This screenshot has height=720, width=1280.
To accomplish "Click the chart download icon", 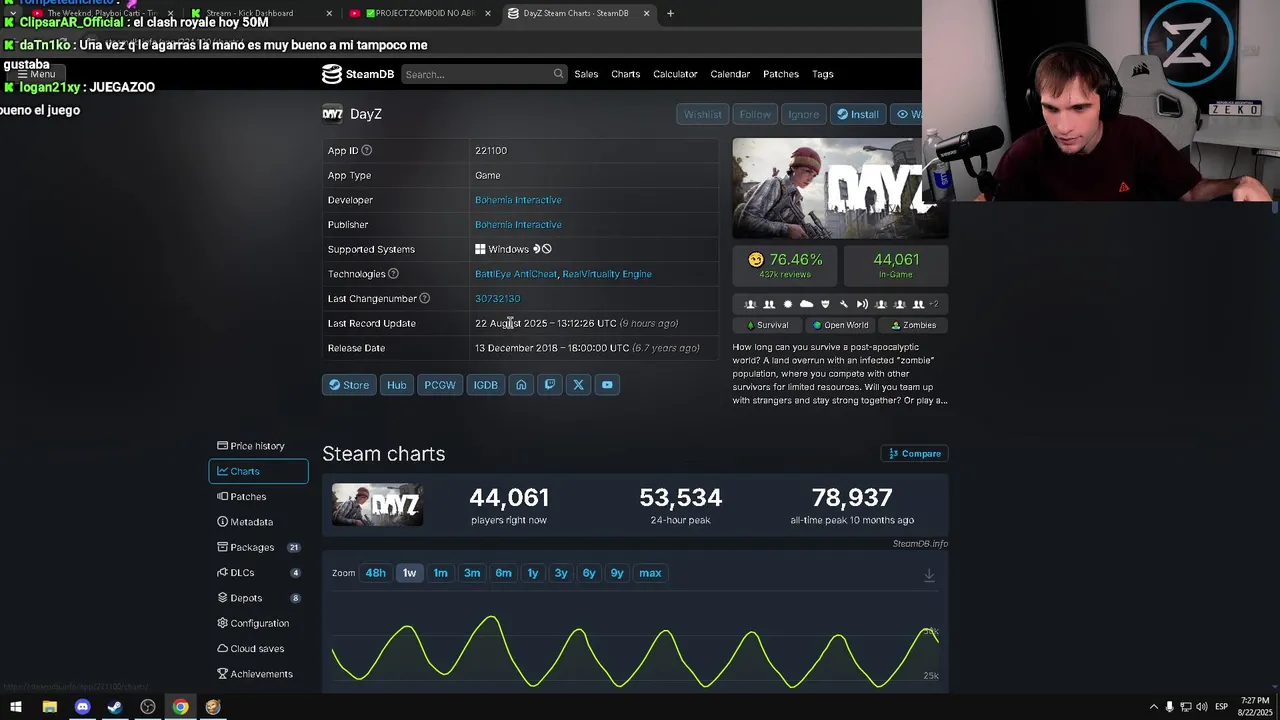I will 929,575.
